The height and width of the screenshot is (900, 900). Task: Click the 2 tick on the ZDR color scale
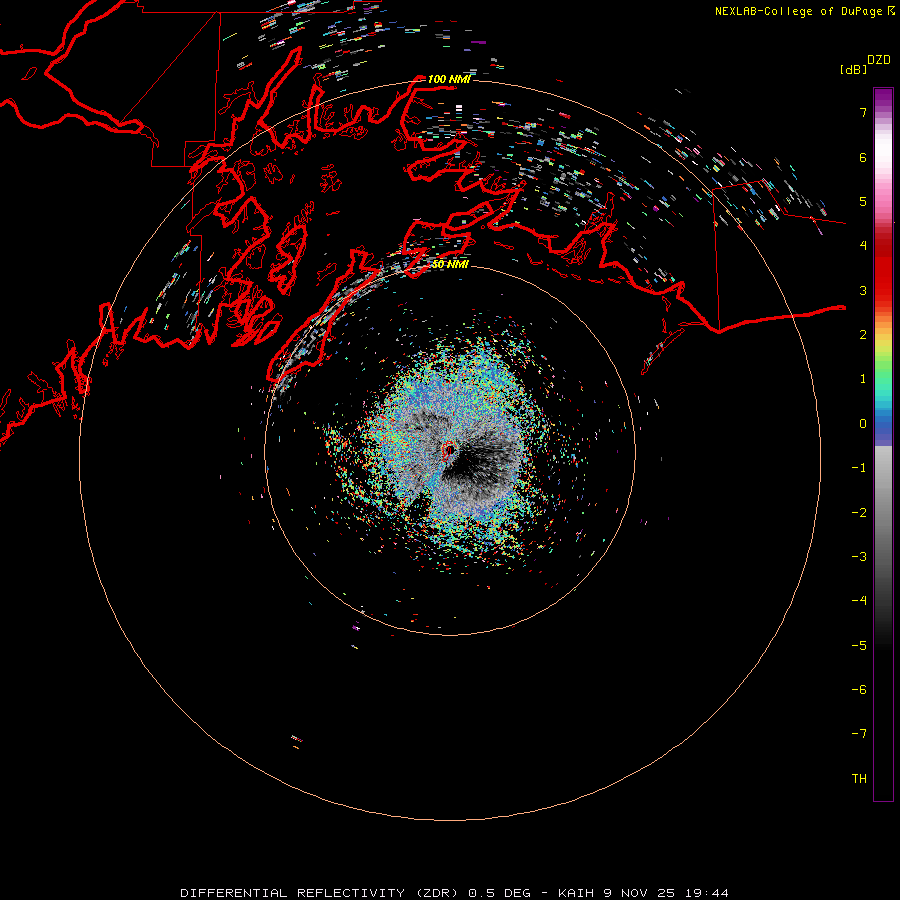click(x=863, y=335)
